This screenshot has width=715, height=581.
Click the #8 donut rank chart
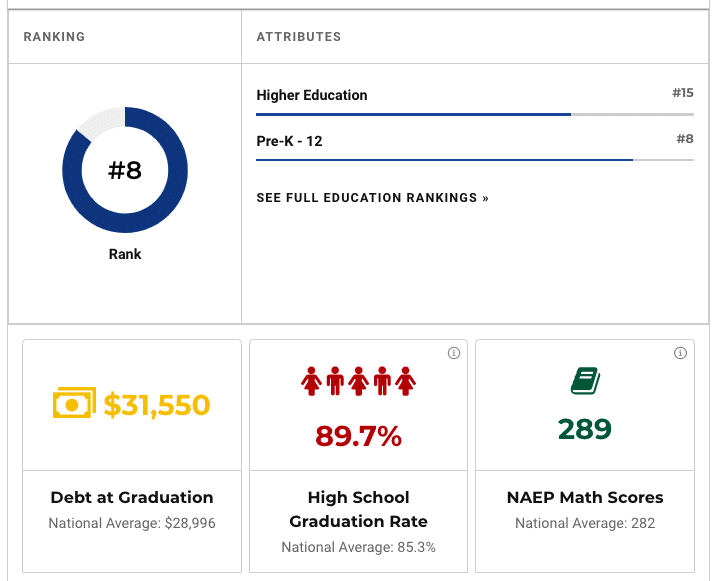click(x=125, y=170)
